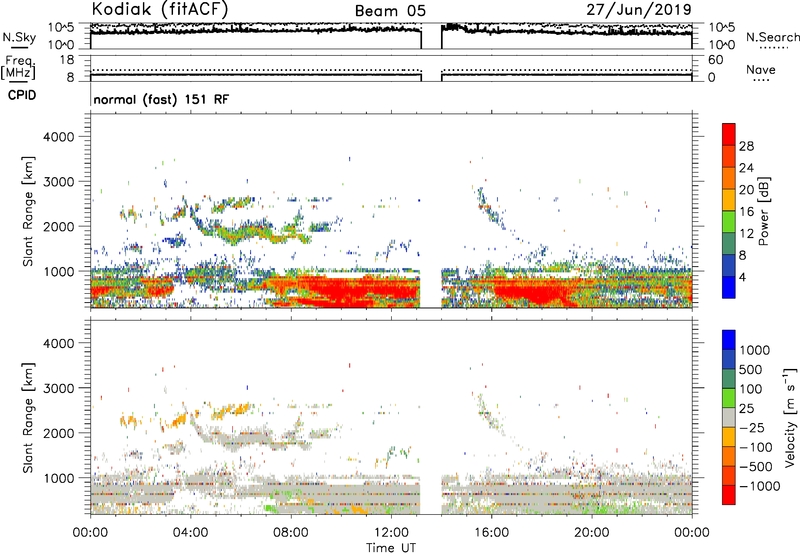Click the dotted line sample under 'N.Search'
Image resolution: width=800 pixels, height=554 pixels.
773,47
